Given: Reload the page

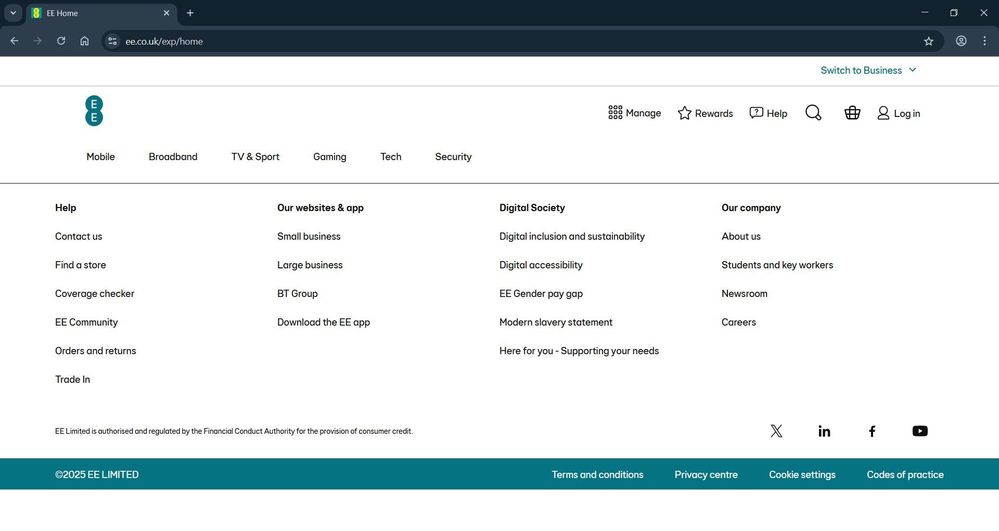Looking at the screenshot, I should click(61, 41).
